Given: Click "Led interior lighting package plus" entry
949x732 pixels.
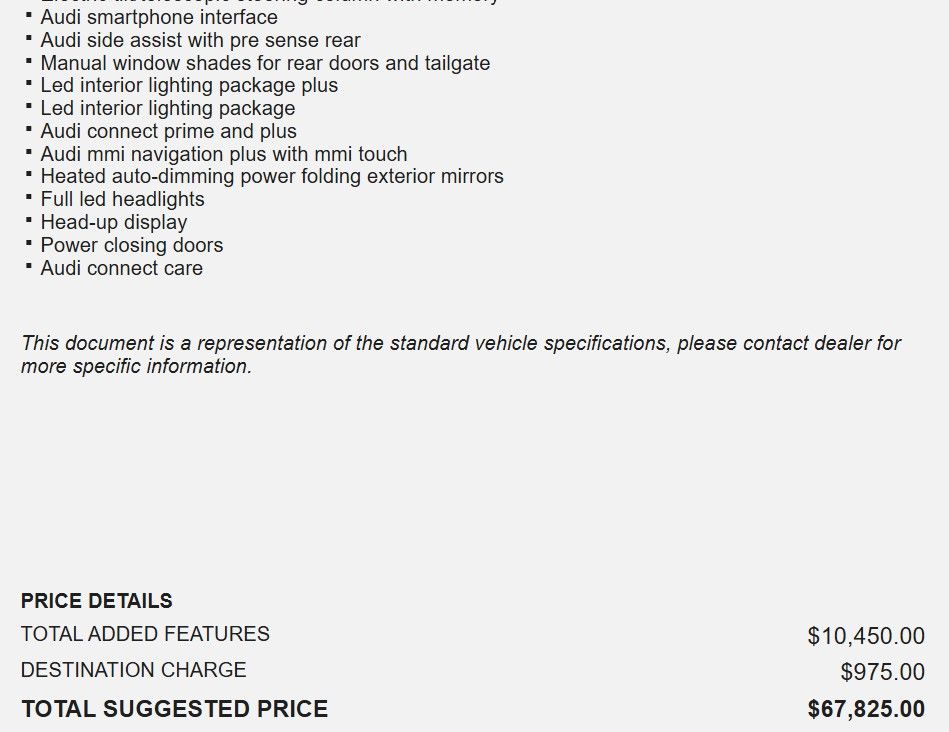Looking at the screenshot, I should pos(189,86).
